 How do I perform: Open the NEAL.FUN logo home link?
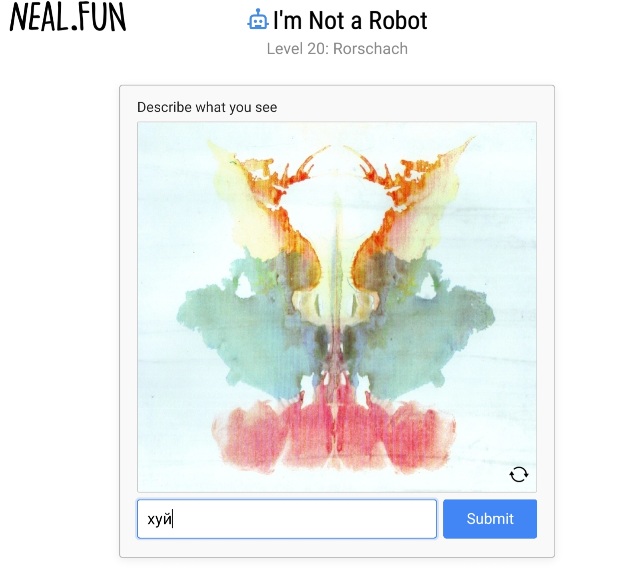click(x=68, y=17)
